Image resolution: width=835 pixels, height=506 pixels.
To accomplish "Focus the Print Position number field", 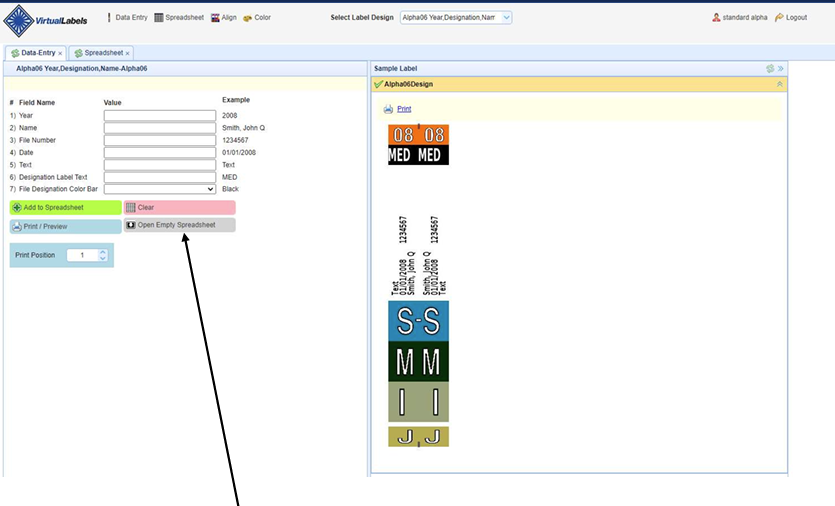I will click(x=83, y=255).
